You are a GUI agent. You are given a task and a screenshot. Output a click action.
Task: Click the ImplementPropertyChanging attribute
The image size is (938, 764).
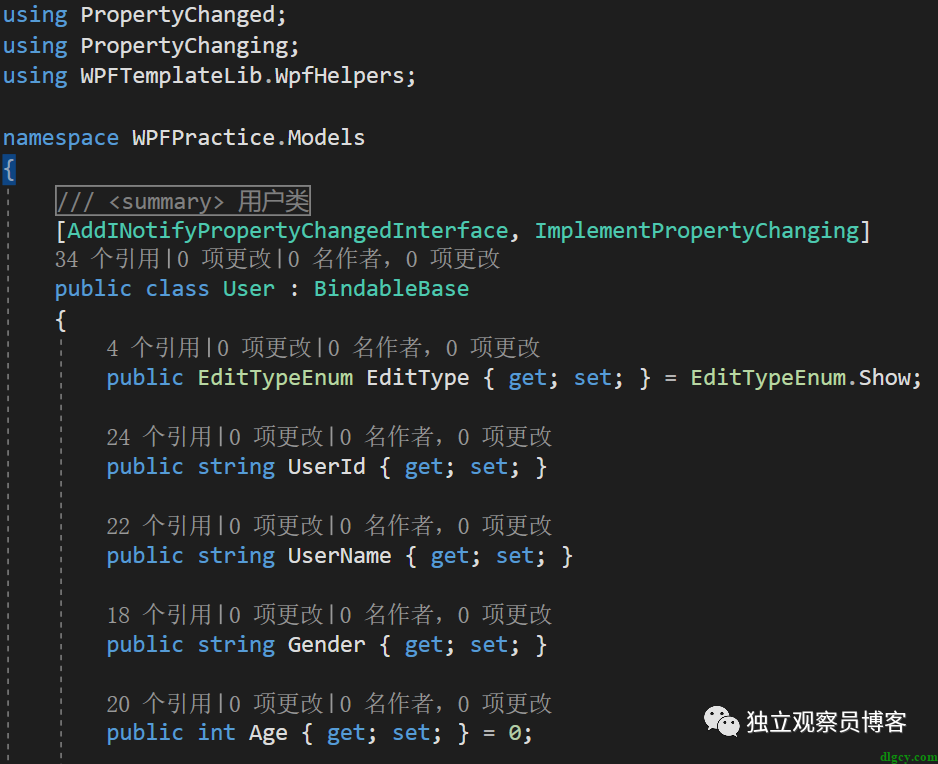pyautogui.click(x=696, y=231)
